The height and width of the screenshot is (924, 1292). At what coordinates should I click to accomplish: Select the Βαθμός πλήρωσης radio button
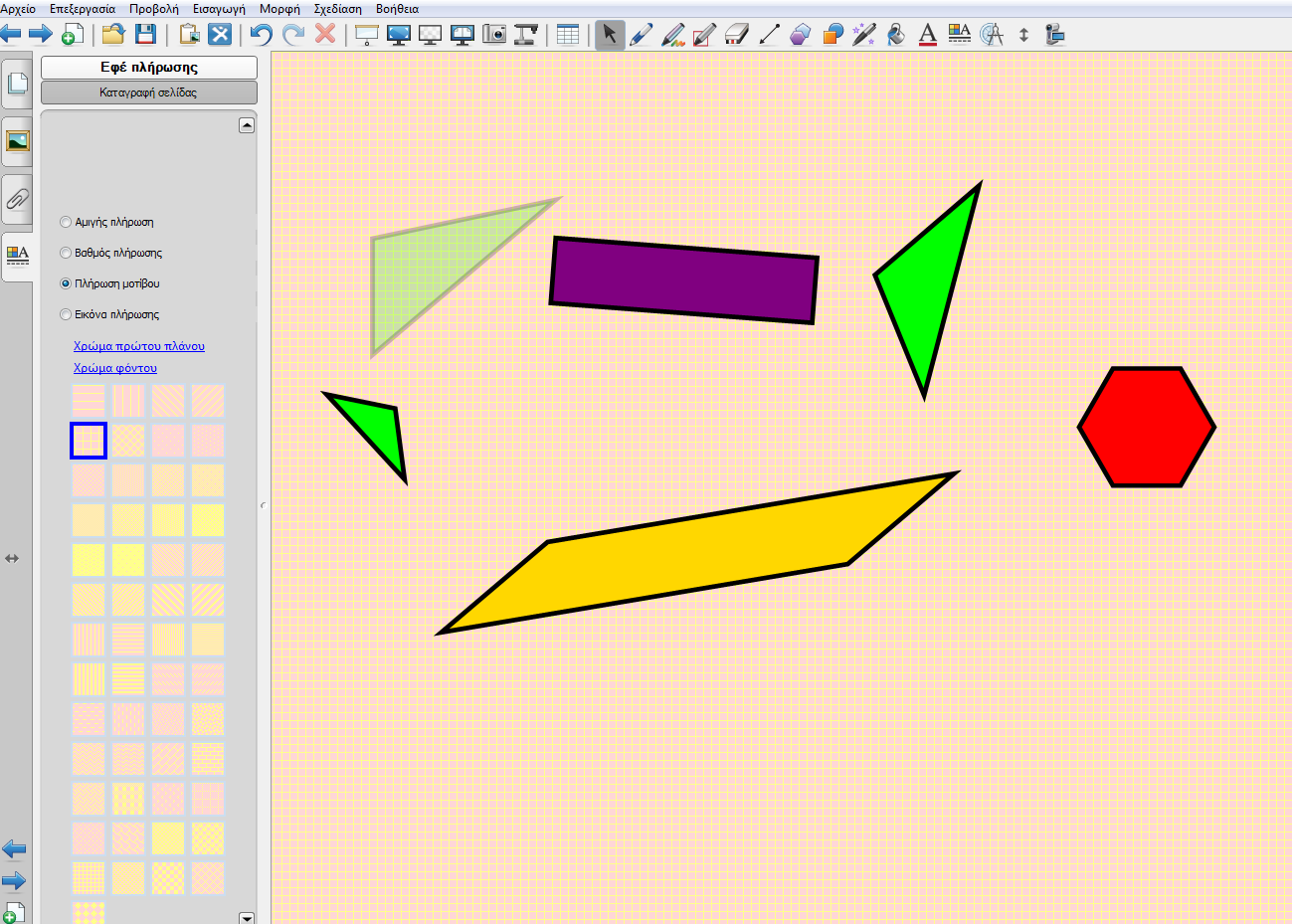coord(66,253)
